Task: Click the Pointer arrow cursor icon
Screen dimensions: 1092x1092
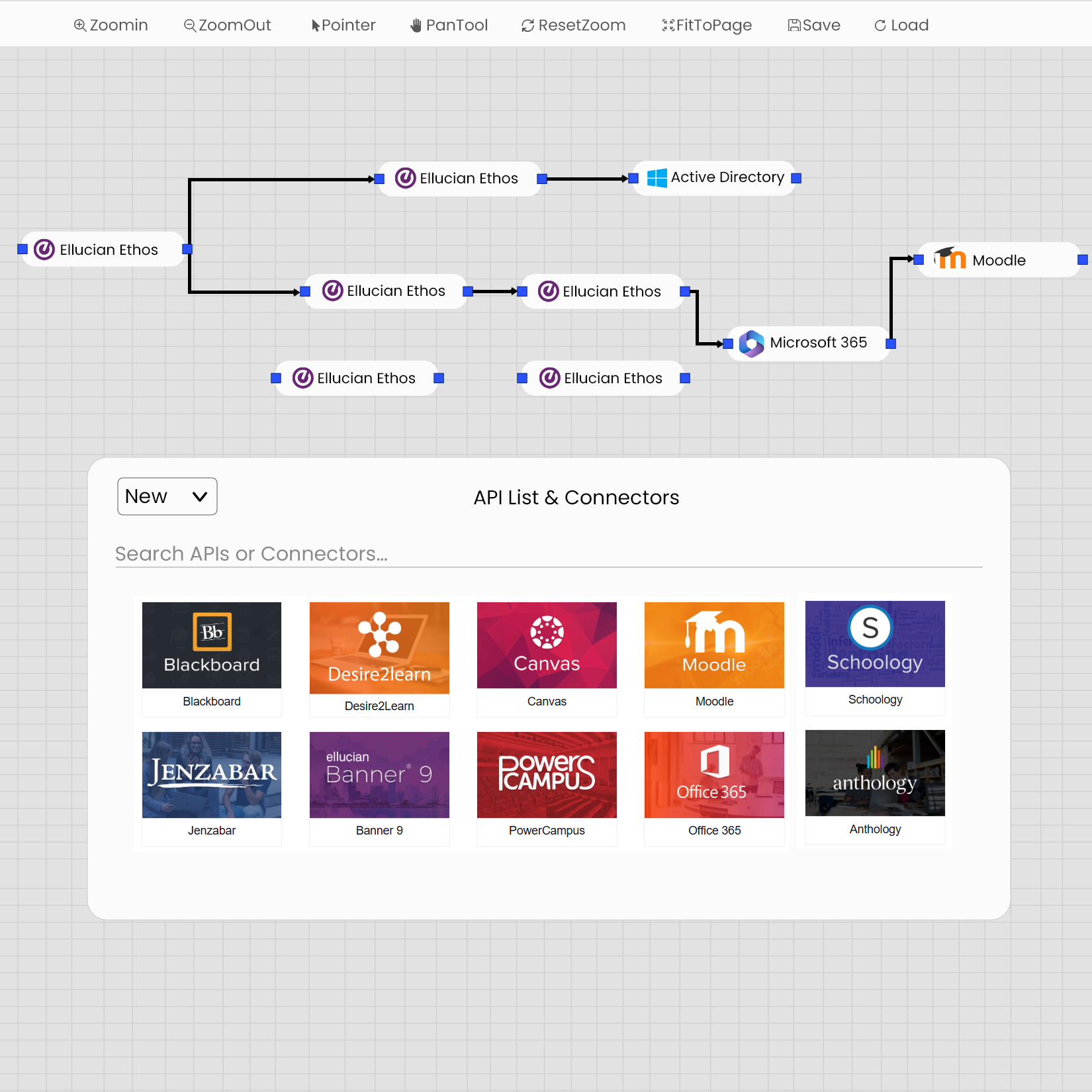Action: pos(316,26)
